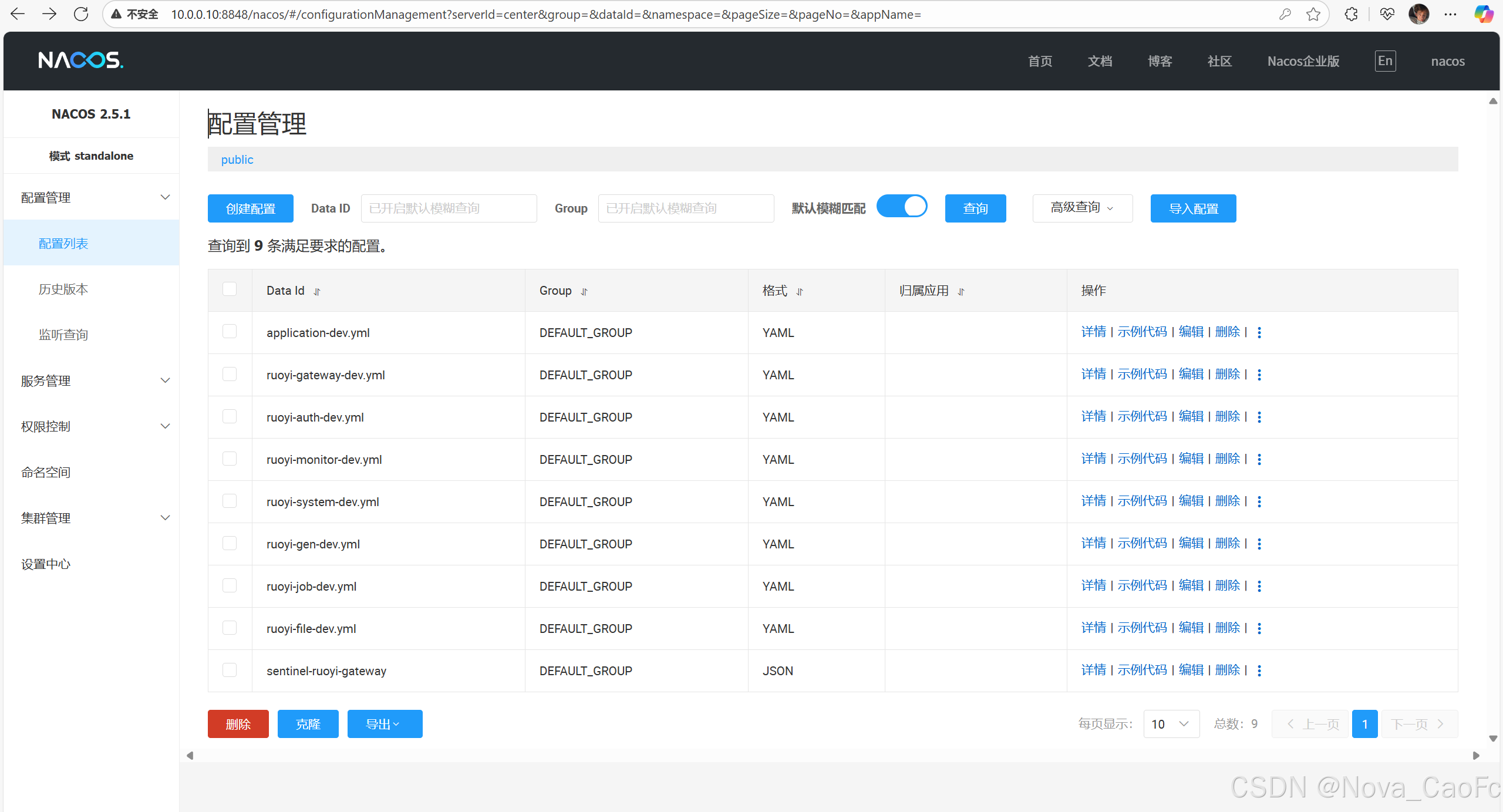This screenshot has height=812, width=1503.
Task: Select the ruoyi-monitor-dev.yml row checkbox
Action: pyautogui.click(x=230, y=458)
